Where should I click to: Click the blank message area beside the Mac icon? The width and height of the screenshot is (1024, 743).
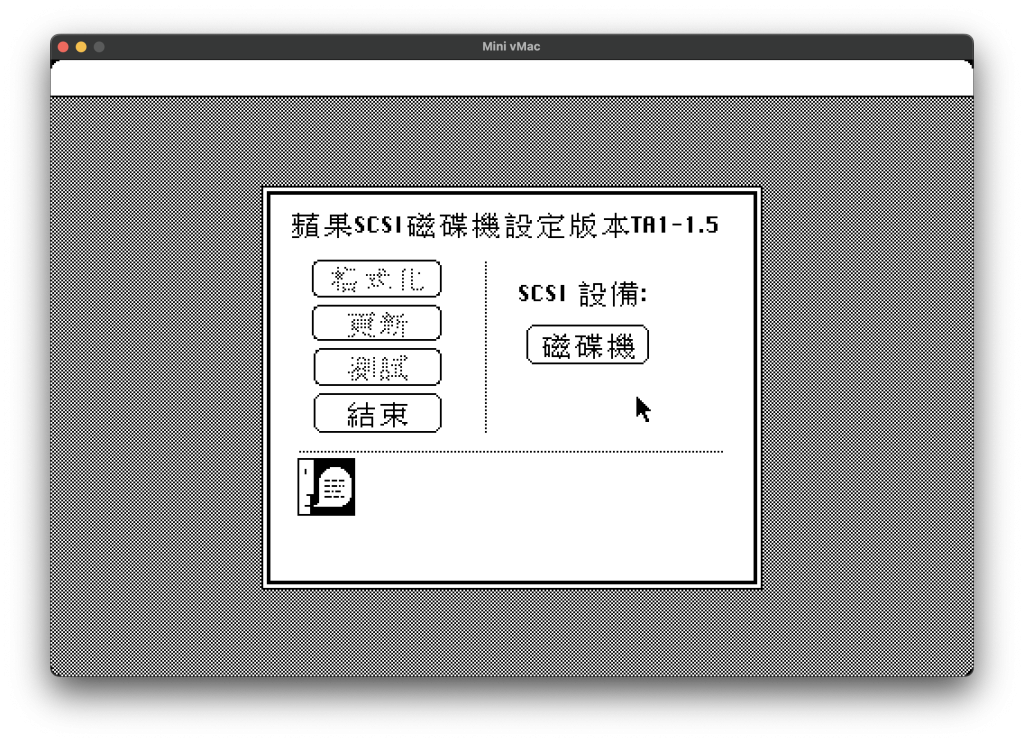point(540,500)
